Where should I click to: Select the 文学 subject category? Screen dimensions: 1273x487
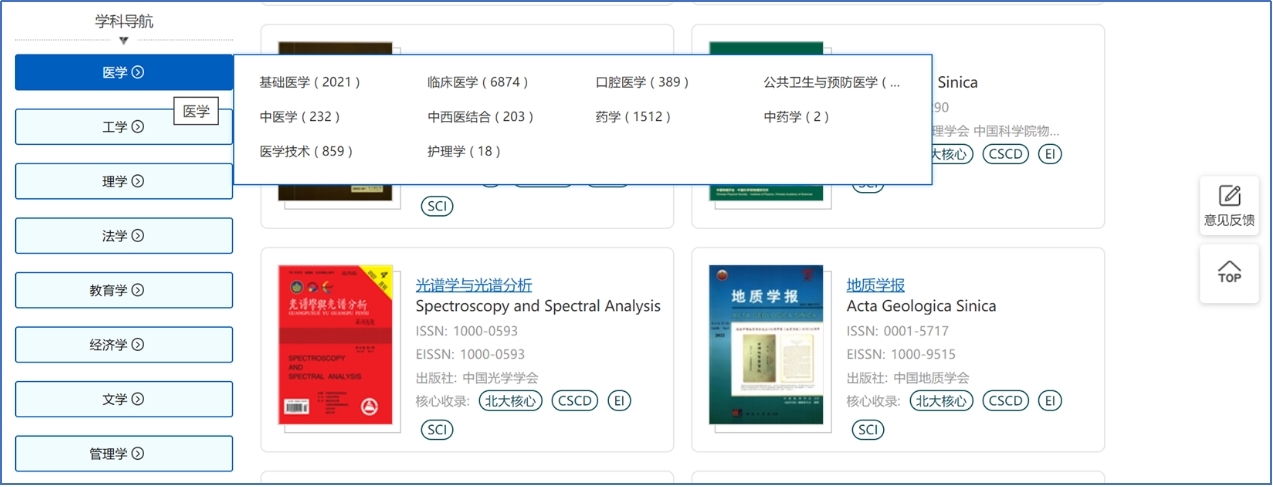pyautogui.click(x=123, y=400)
